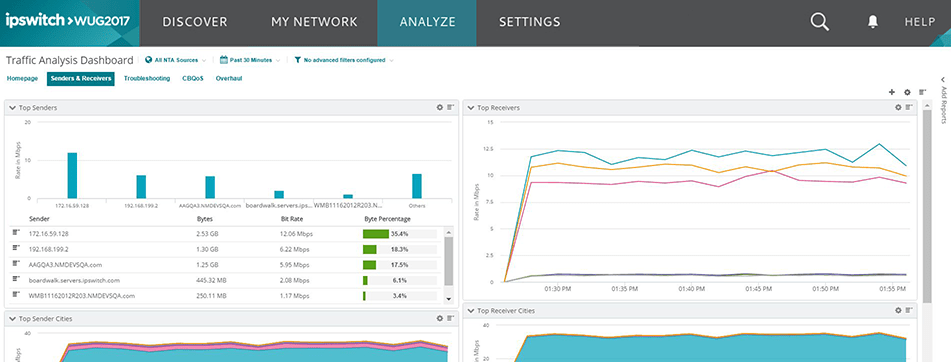Click sender 172.16.59.128 in table
Screen dimensions: 951x362
[49, 233]
